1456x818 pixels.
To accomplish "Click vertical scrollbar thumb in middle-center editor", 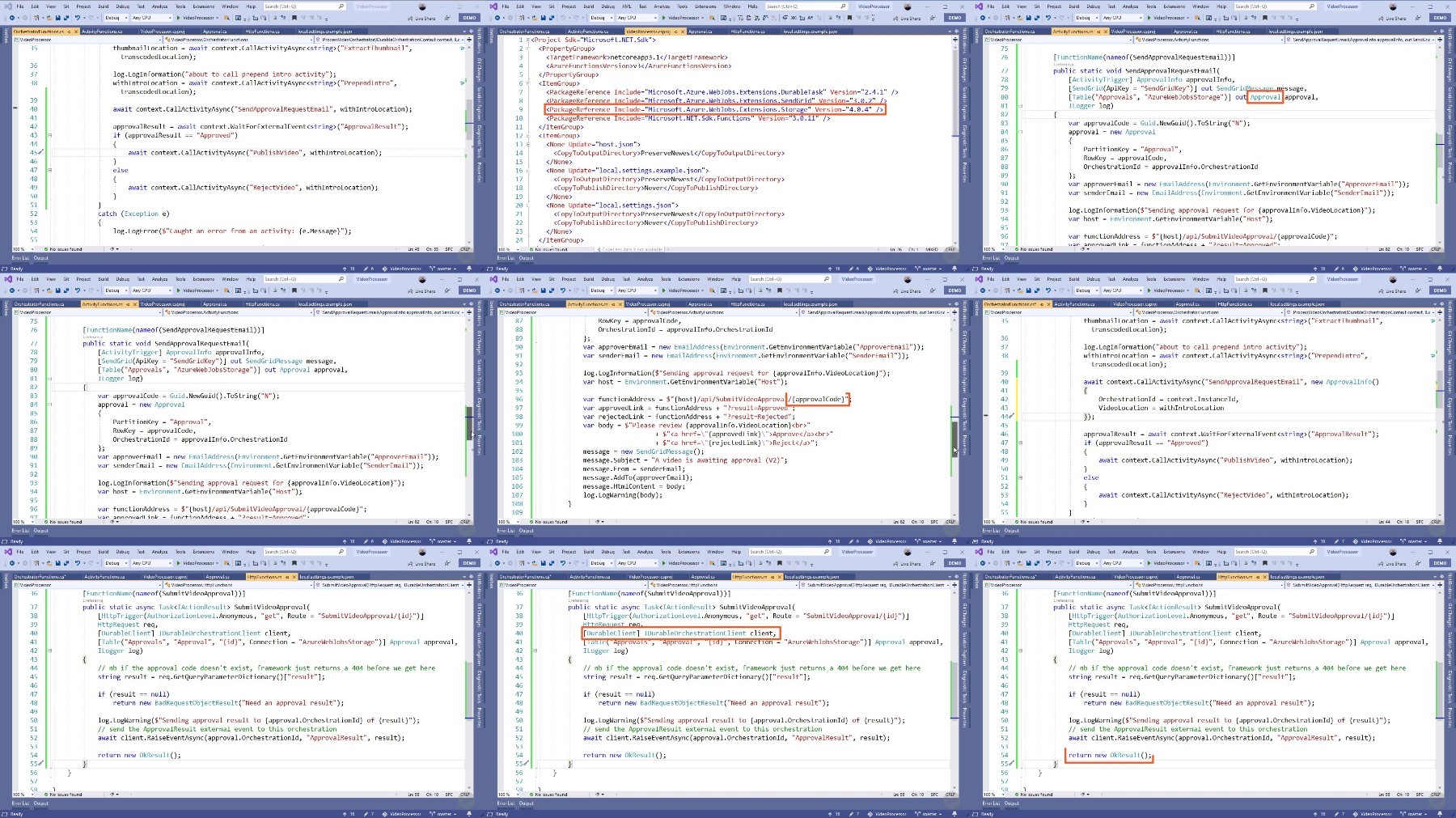I will coord(954,439).
